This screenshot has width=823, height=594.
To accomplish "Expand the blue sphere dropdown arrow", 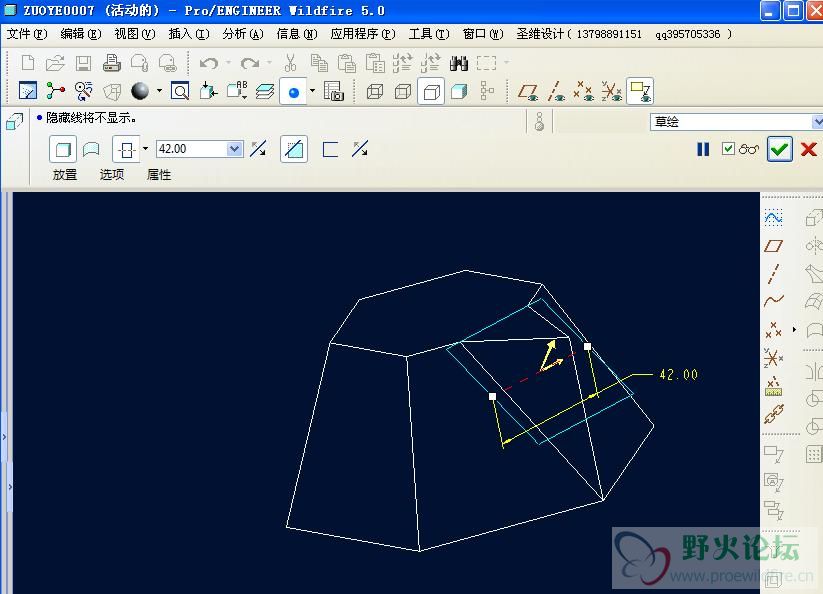I will [312, 91].
